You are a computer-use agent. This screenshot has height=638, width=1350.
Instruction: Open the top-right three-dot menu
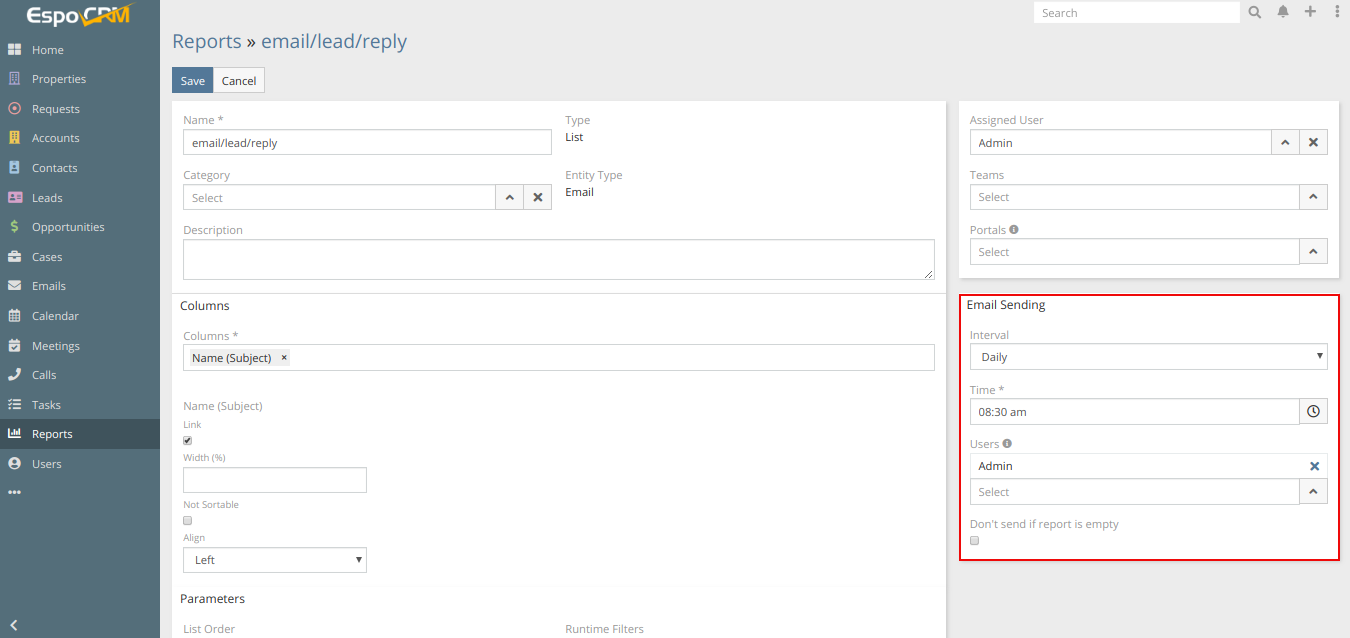click(1337, 13)
